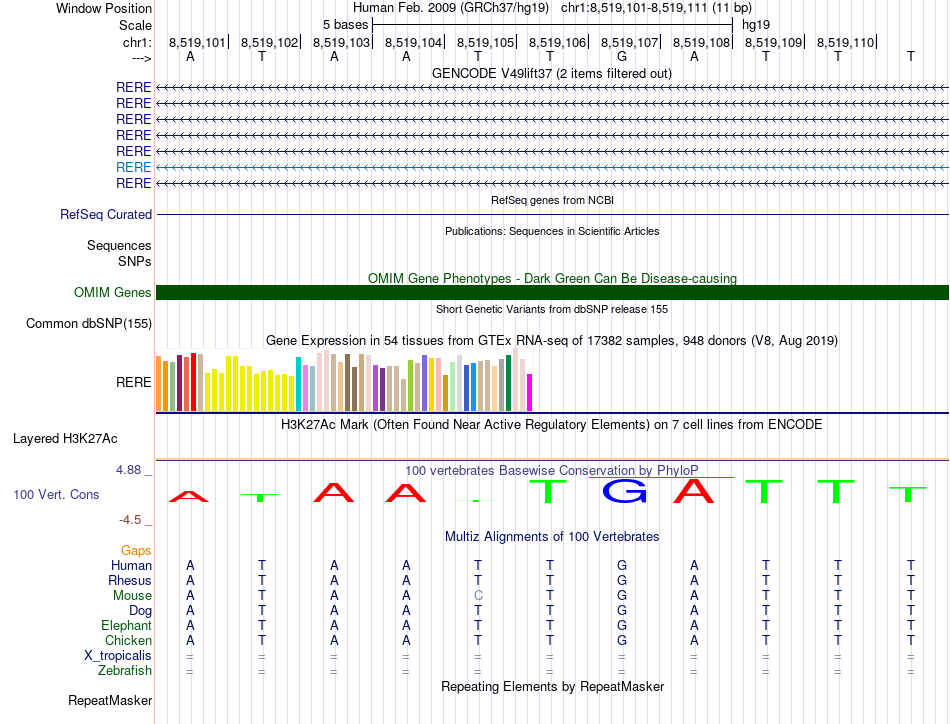Click the Human alignment row label
The height and width of the screenshot is (724, 950).
click(131, 565)
